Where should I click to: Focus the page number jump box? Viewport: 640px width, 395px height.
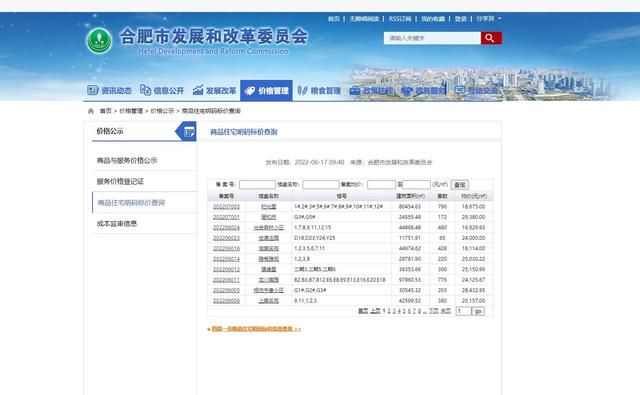tap(463, 311)
